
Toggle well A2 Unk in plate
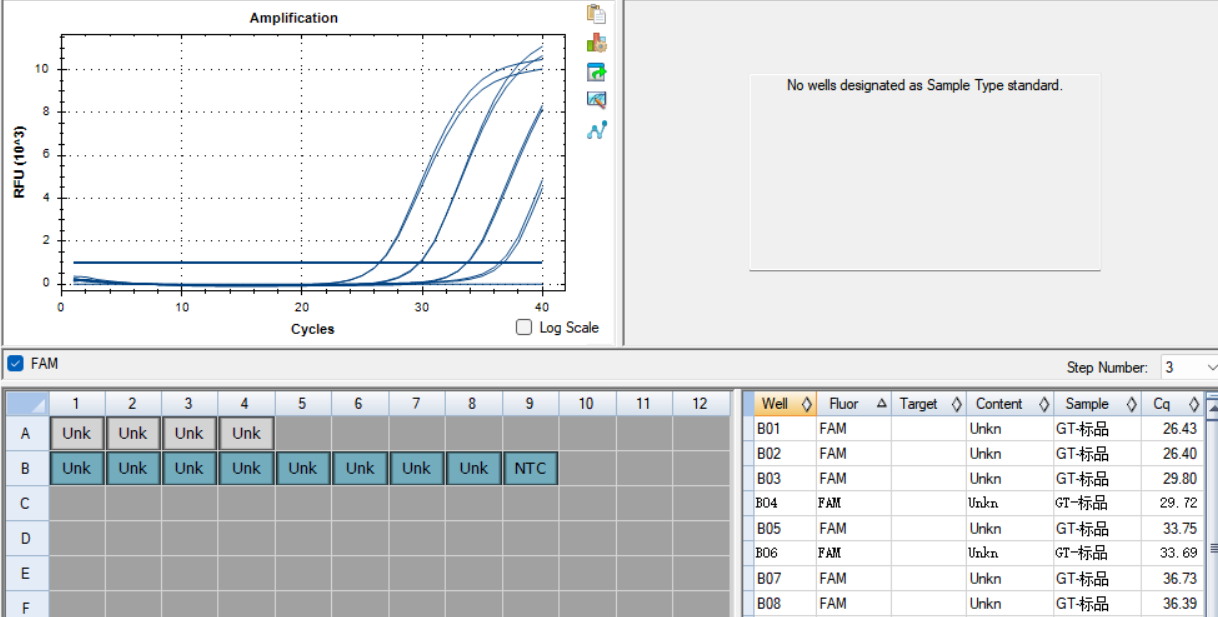[132, 433]
